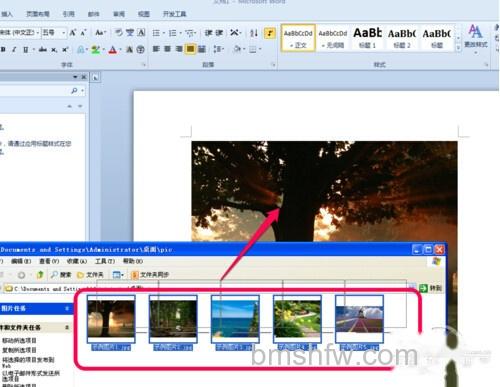This screenshot has height=387, width=500.
Task: Click the 文件夹同步 toolbar button
Action: pyautogui.click(x=150, y=275)
